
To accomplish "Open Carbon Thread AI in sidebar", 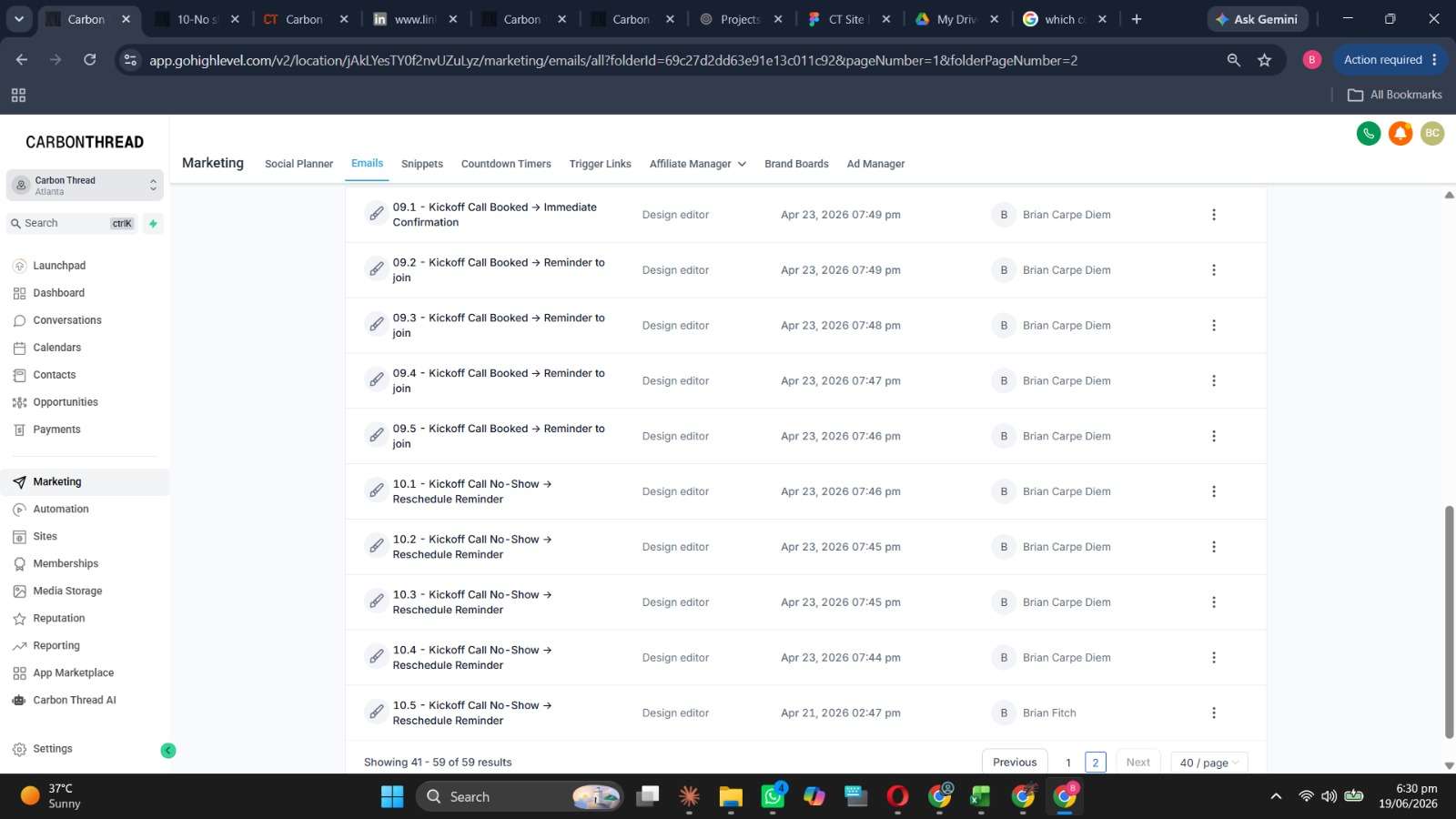I will tap(75, 701).
